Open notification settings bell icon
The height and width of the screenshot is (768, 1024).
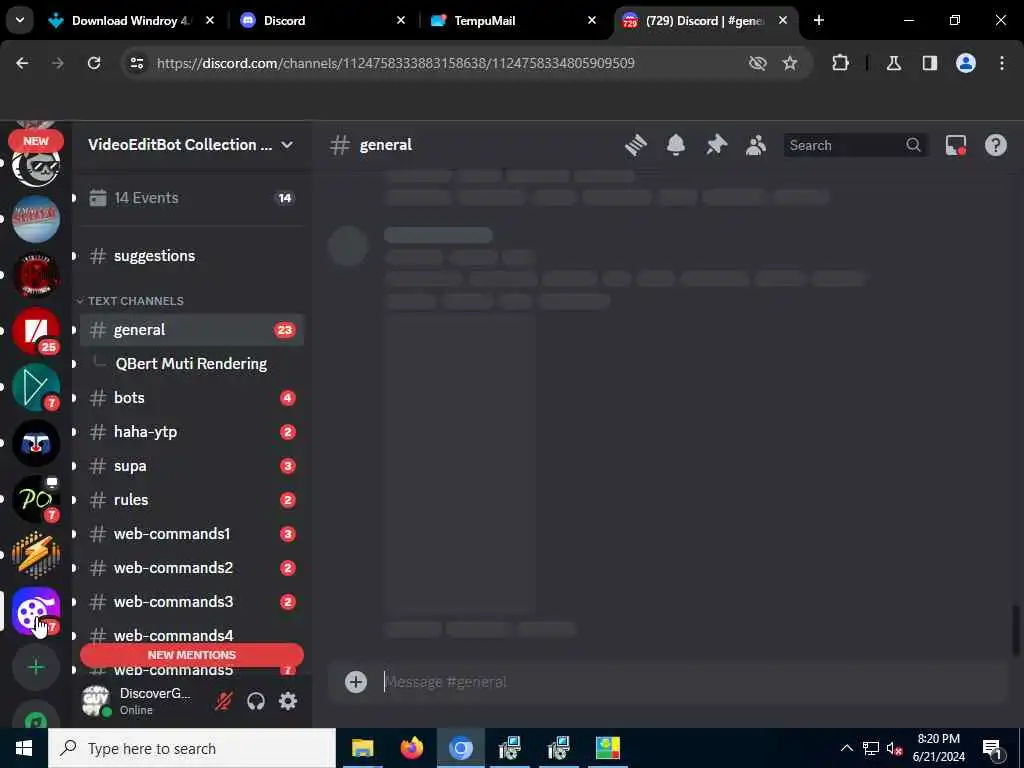tap(676, 145)
